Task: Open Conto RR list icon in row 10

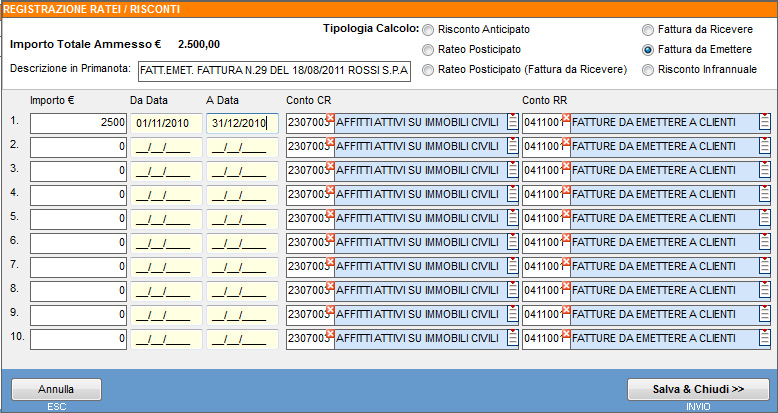Action: click(x=764, y=339)
